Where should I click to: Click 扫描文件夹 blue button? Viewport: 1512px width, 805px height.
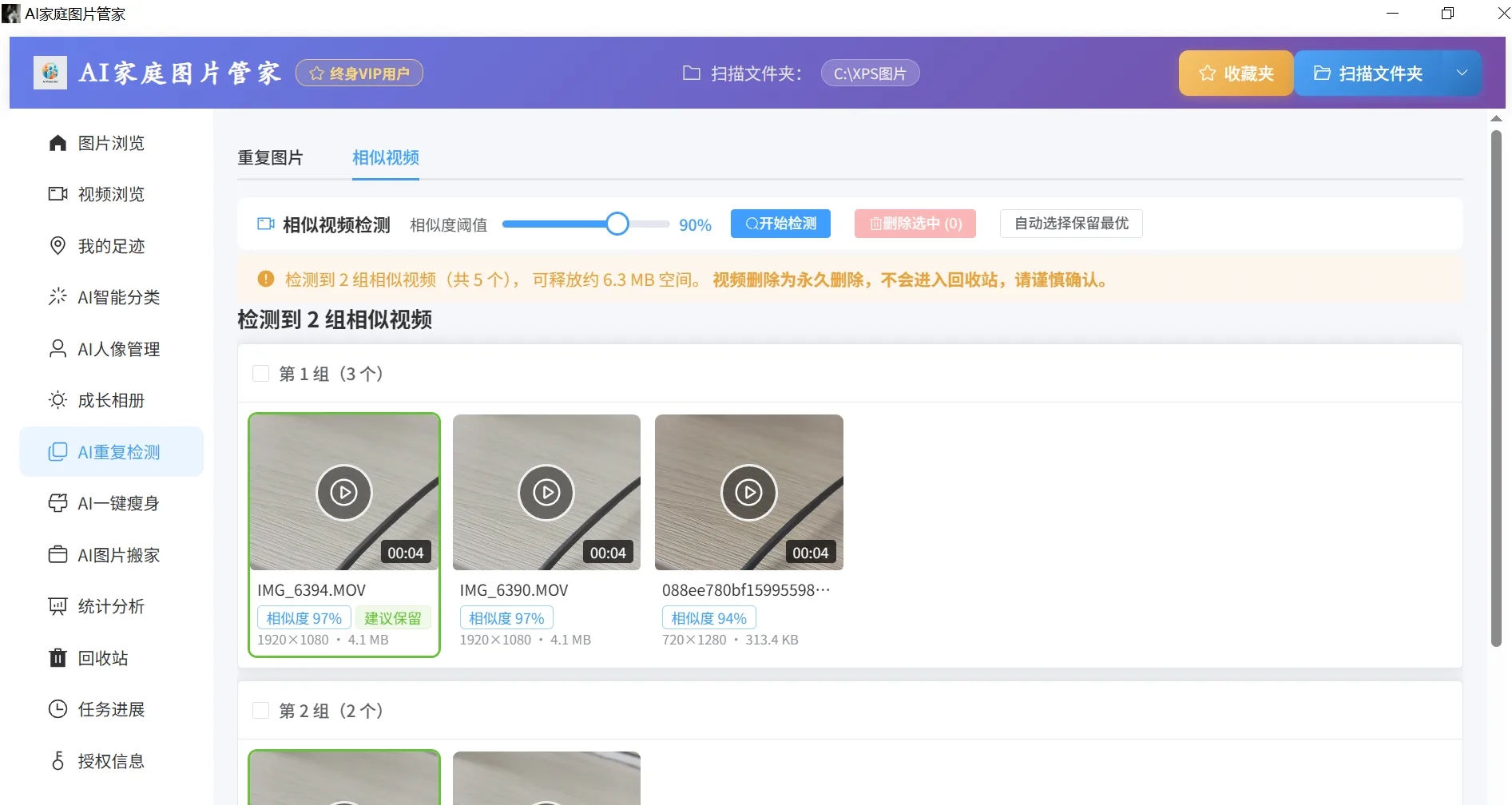click(x=1369, y=73)
